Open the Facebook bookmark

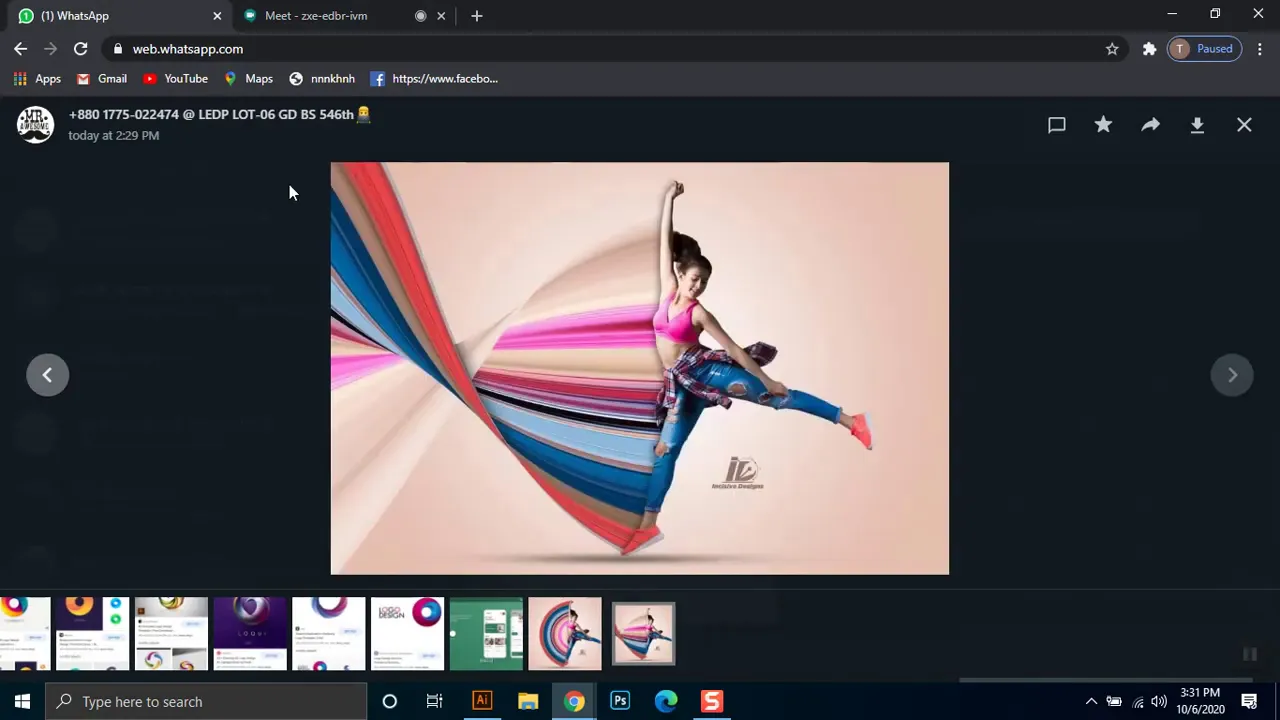[434, 79]
